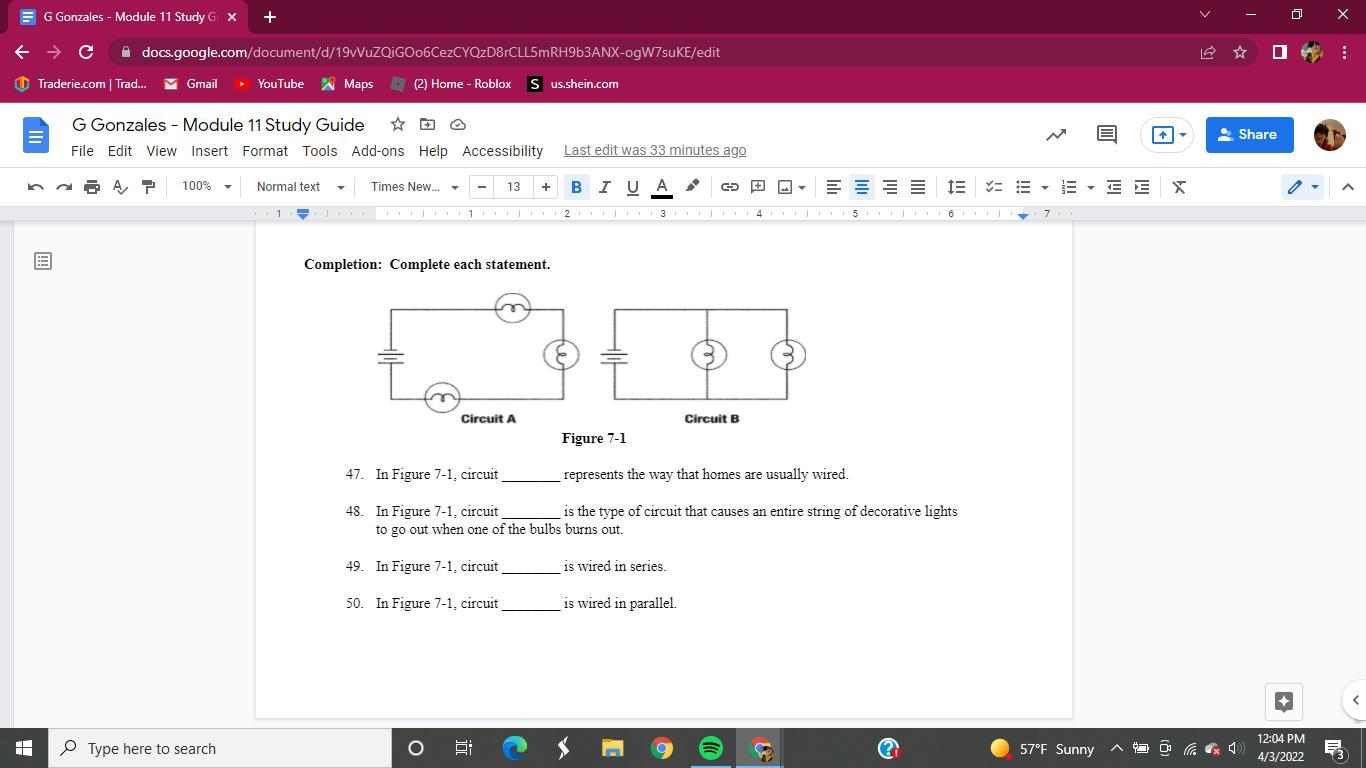Click the blue Share button
Viewport: 1366px width, 768px height.
[1249, 135]
